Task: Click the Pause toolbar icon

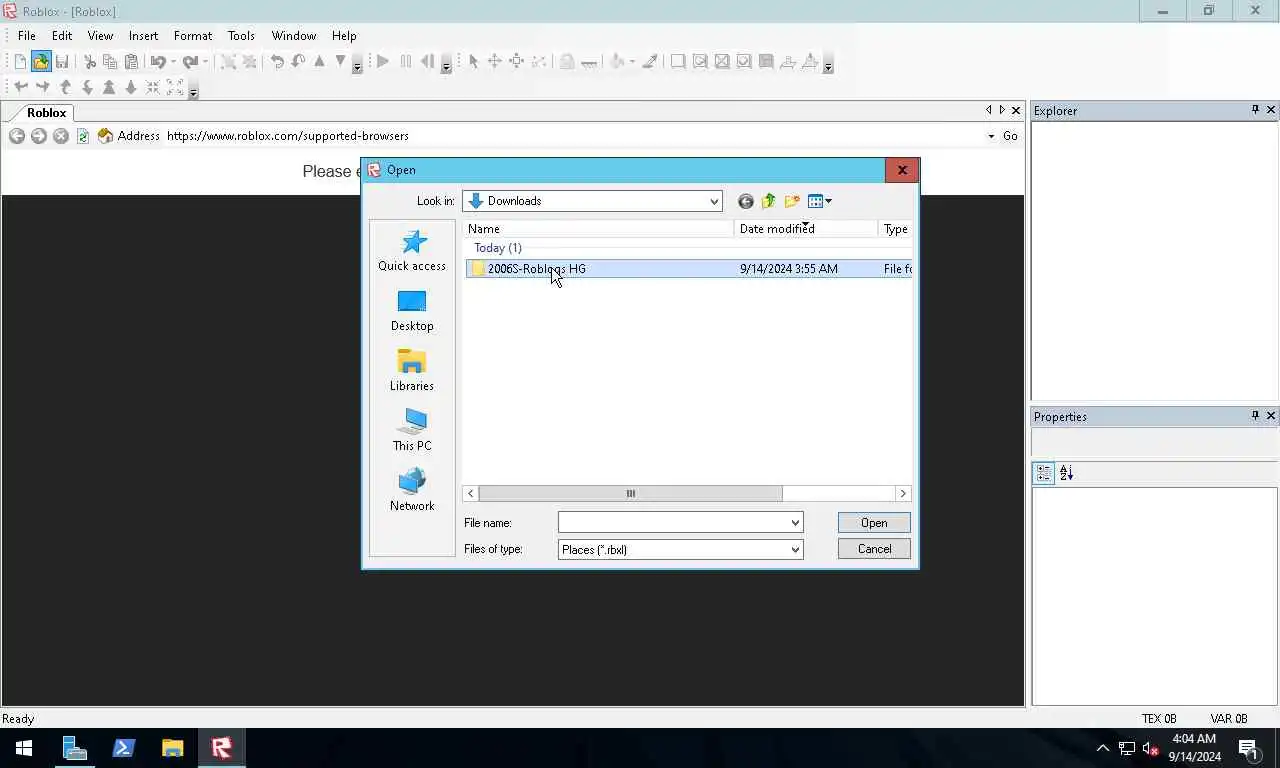Action: coord(405,62)
